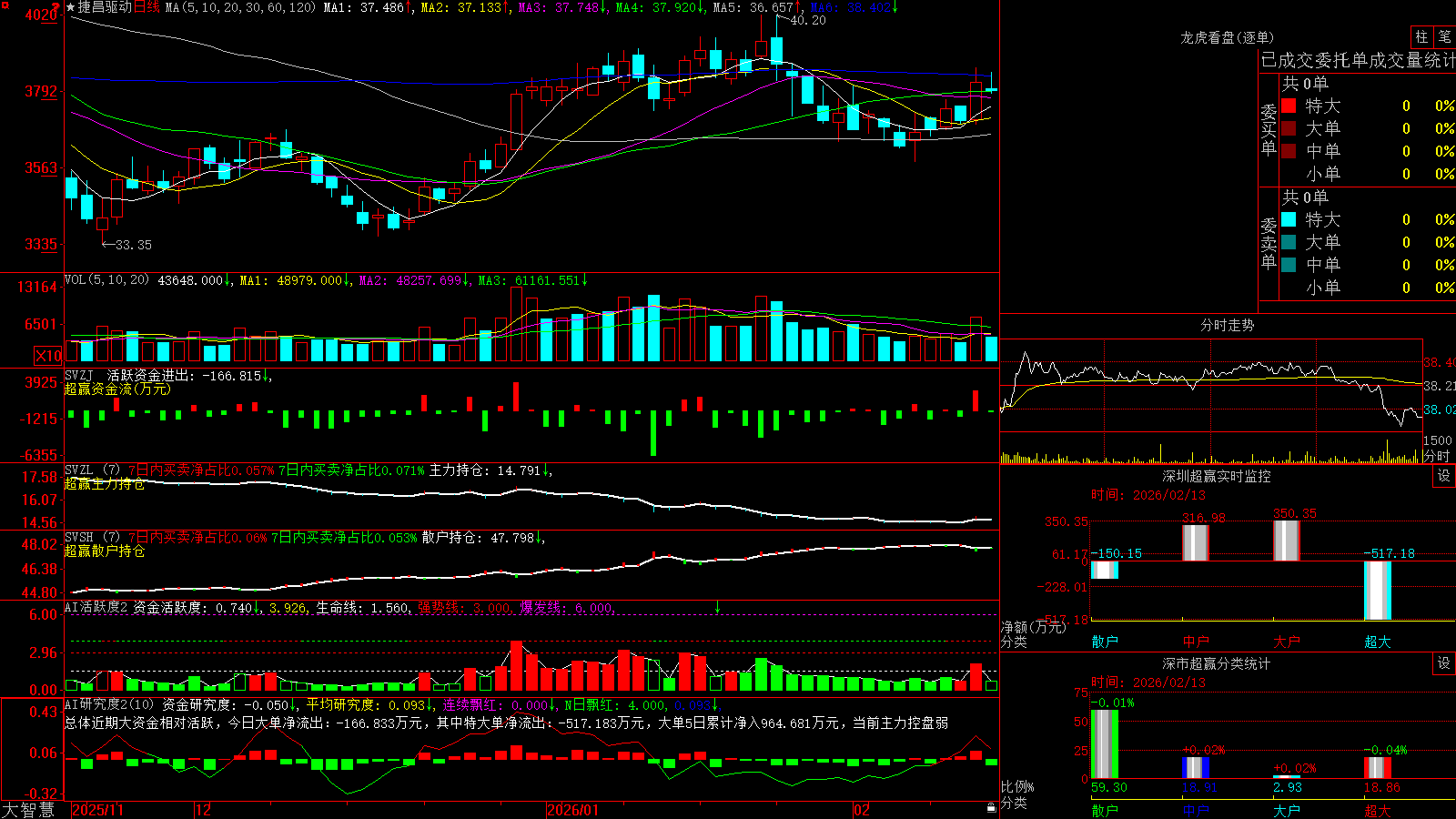Click the 深圳超赢实时监控 title
Image resolution: width=1456 pixels, height=819 pixels.
(1217, 476)
